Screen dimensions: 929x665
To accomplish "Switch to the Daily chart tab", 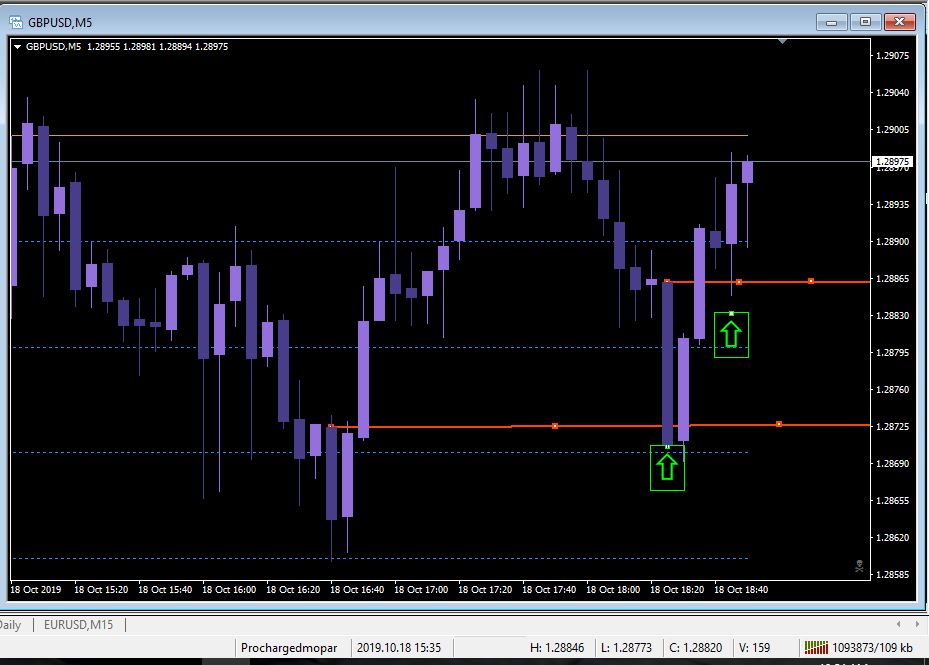I will coord(10,625).
